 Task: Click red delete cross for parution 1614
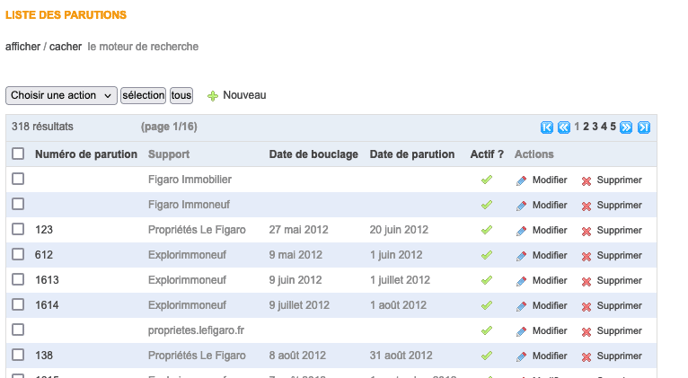click(x=586, y=306)
